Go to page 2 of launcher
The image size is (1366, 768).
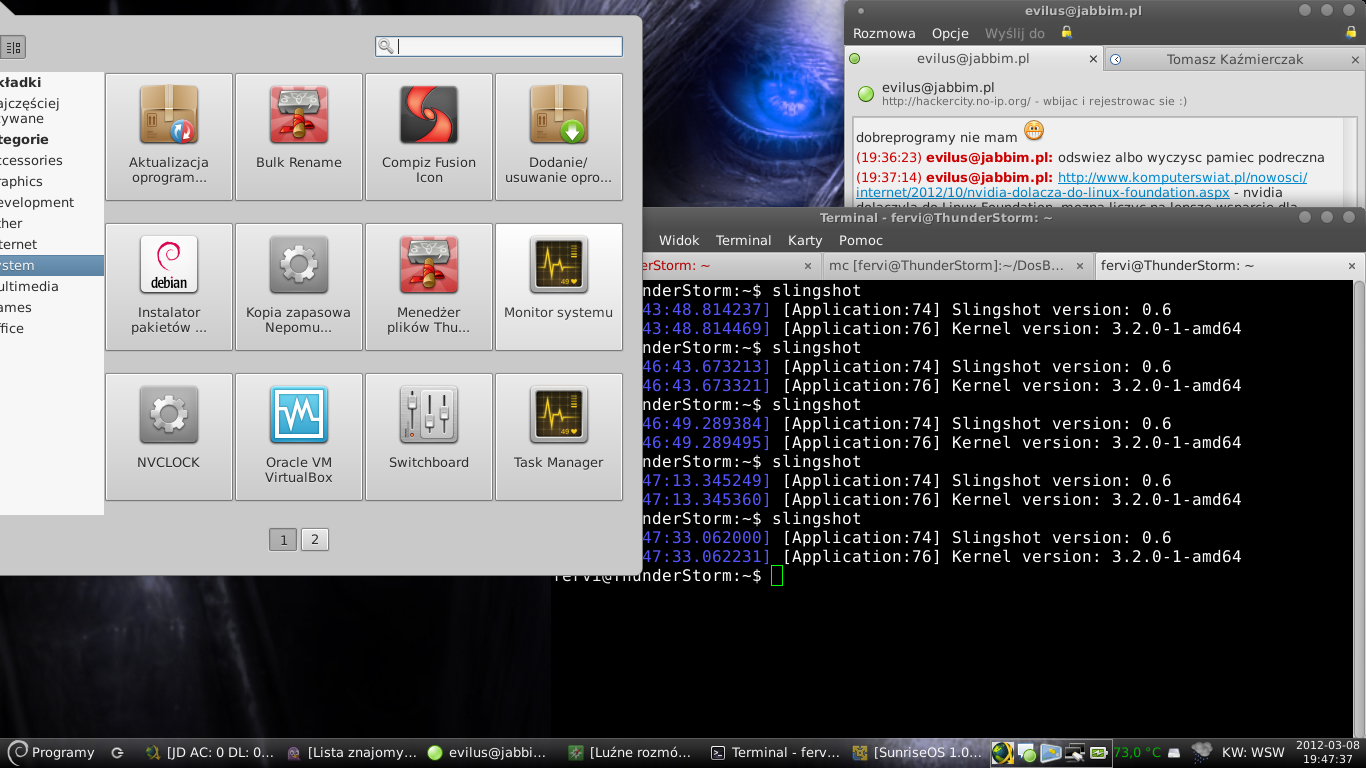pos(314,540)
